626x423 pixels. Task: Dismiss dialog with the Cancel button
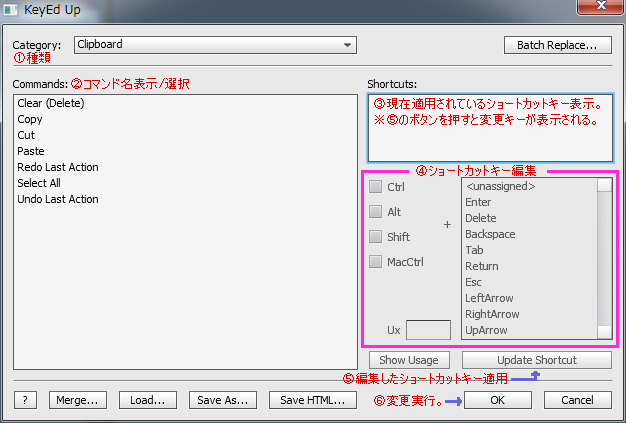click(578, 400)
